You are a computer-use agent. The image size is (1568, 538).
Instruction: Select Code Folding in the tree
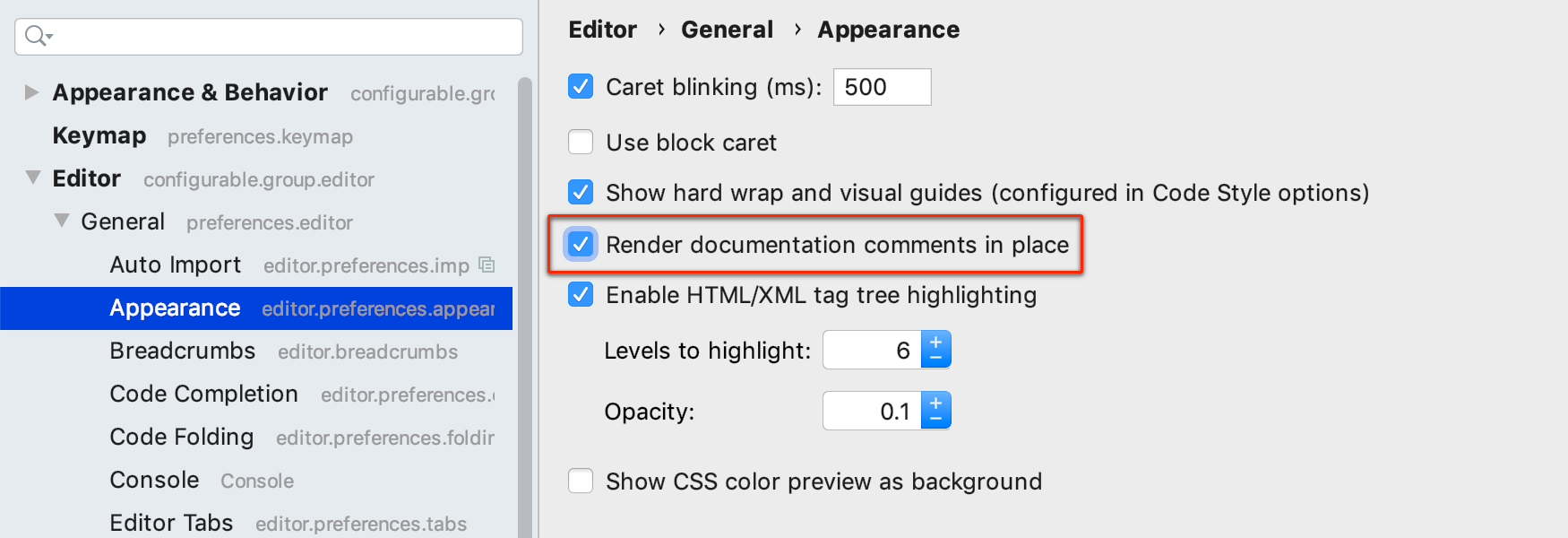182,437
